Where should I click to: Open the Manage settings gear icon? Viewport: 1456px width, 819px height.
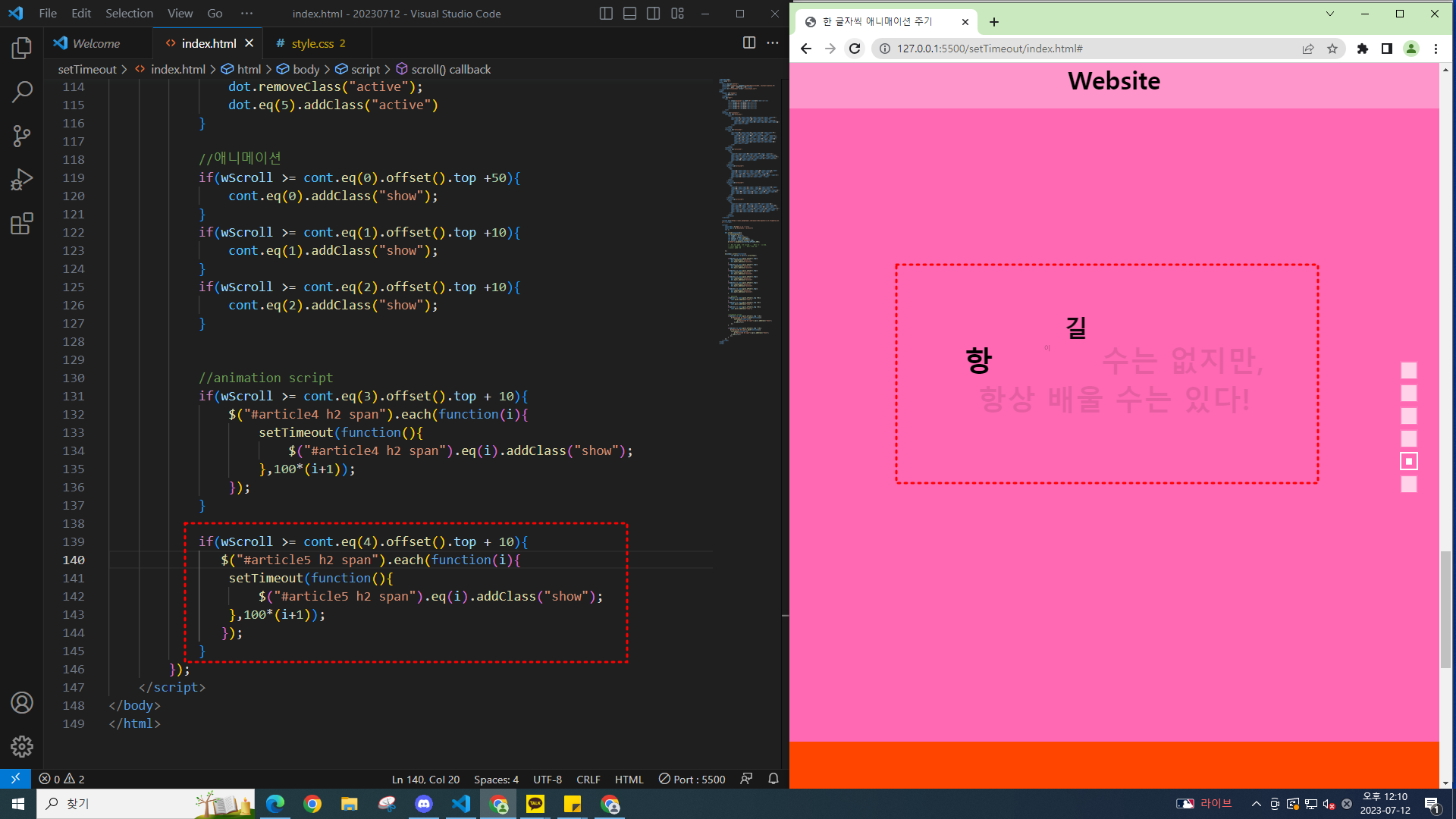point(22,747)
